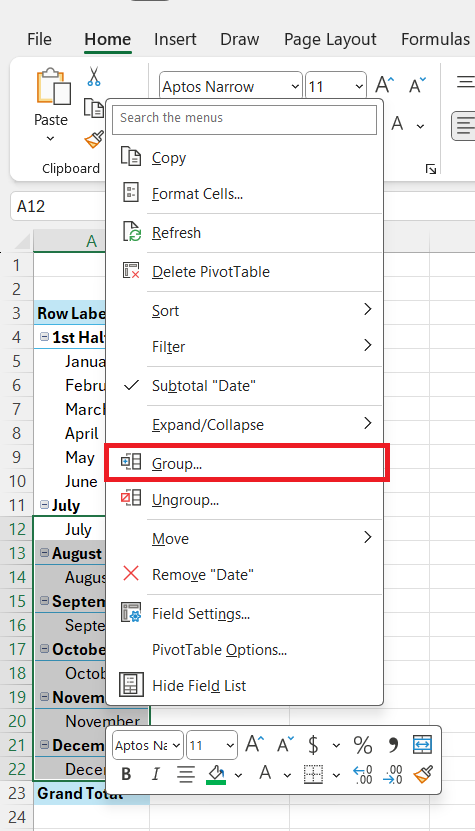Image resolution: width=475 pixels, height=831 pixels.
Task: Collapse the August group toggle
Action: point(45,553)
